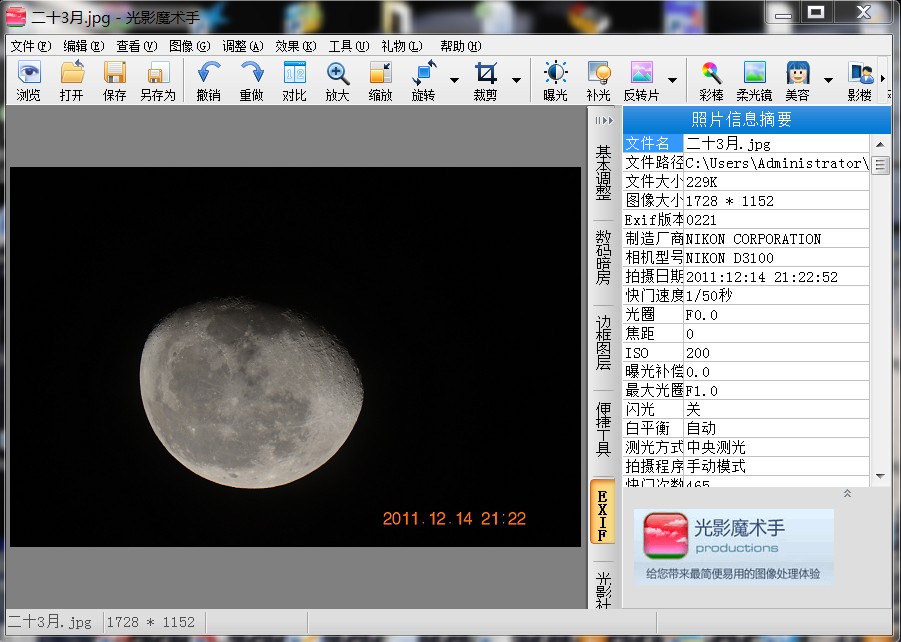The height and width of the screenshot is (642, 901).
Task: Click the 补光 (Fill light) bulb icon
Action: pyautogui.click(x=599, y=73)
